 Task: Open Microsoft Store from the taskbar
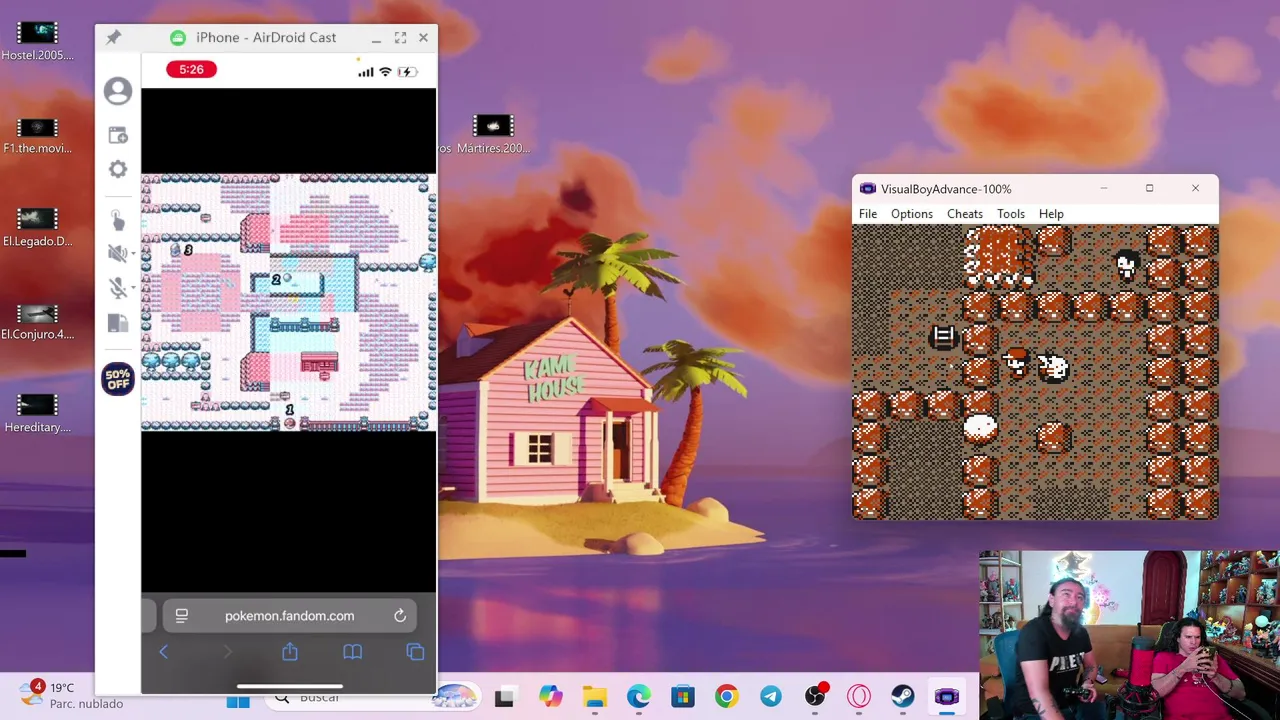tap(682, 697)
